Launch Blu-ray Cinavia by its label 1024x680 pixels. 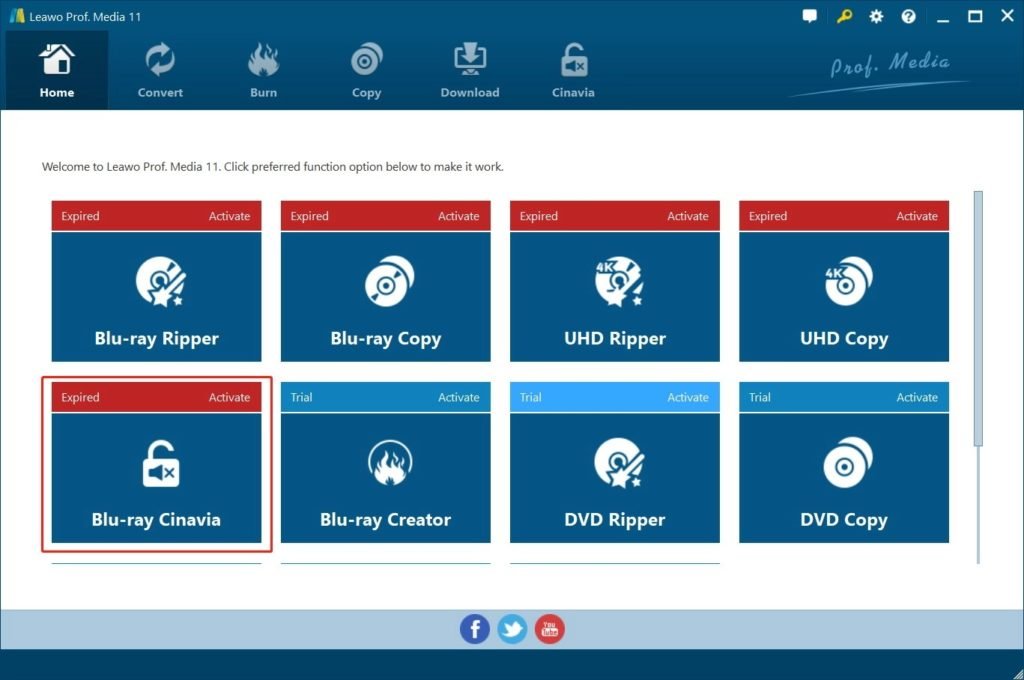tap(156, 520)
